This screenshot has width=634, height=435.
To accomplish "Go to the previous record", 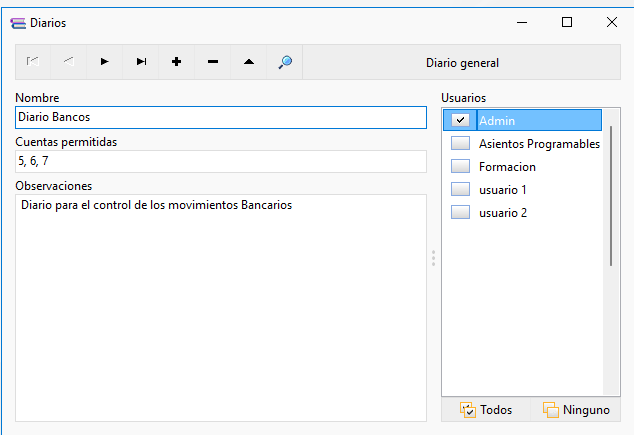I will pyautogui.click(x=69, y=62).
